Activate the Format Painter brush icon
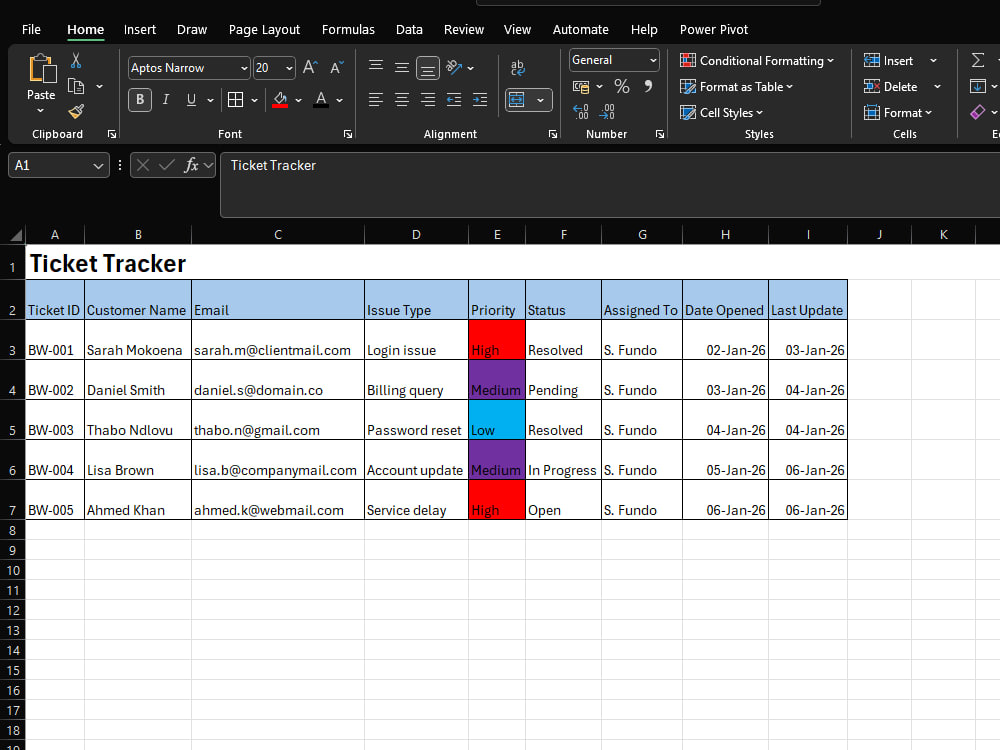1000x750 pixels. coord(76,112)
